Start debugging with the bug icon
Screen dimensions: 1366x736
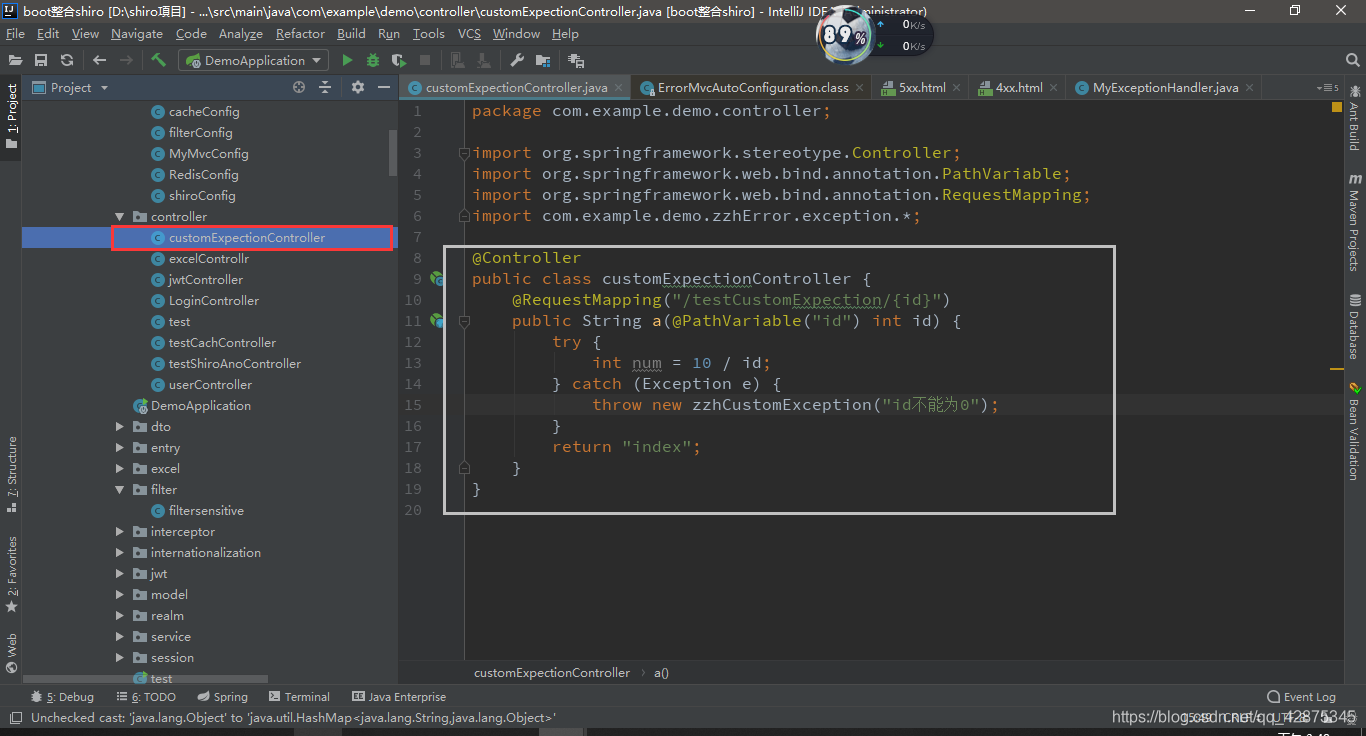coord(373,60)
